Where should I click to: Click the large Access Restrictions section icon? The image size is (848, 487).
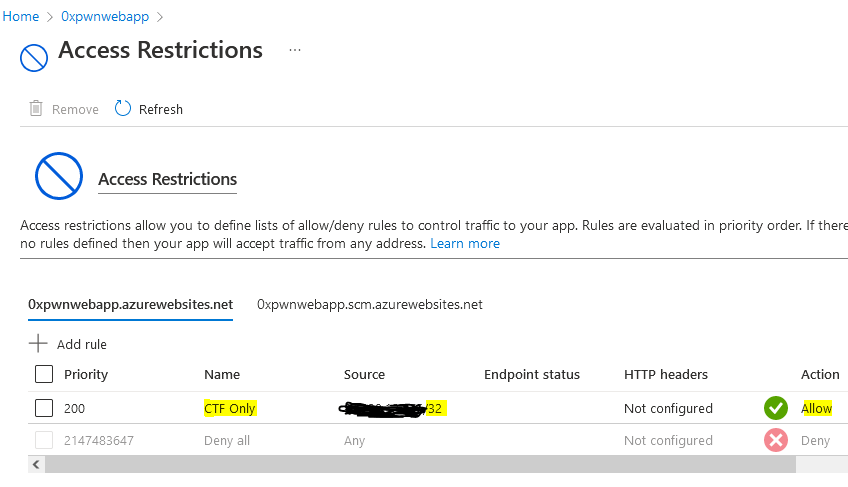[58, 178]
